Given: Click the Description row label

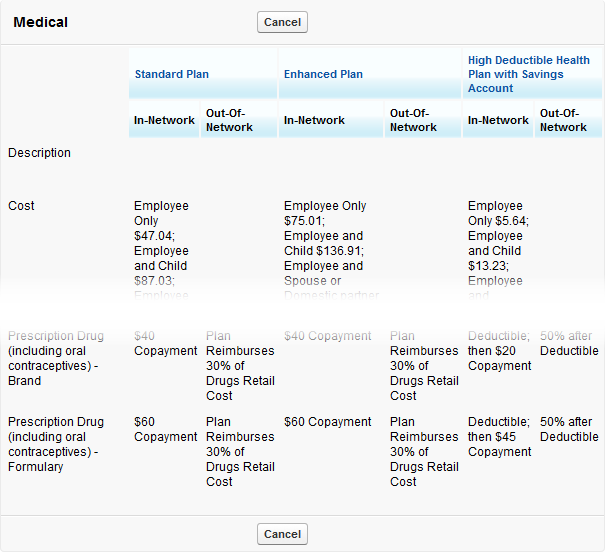Looking at the screenshot, I should point(39,153).
